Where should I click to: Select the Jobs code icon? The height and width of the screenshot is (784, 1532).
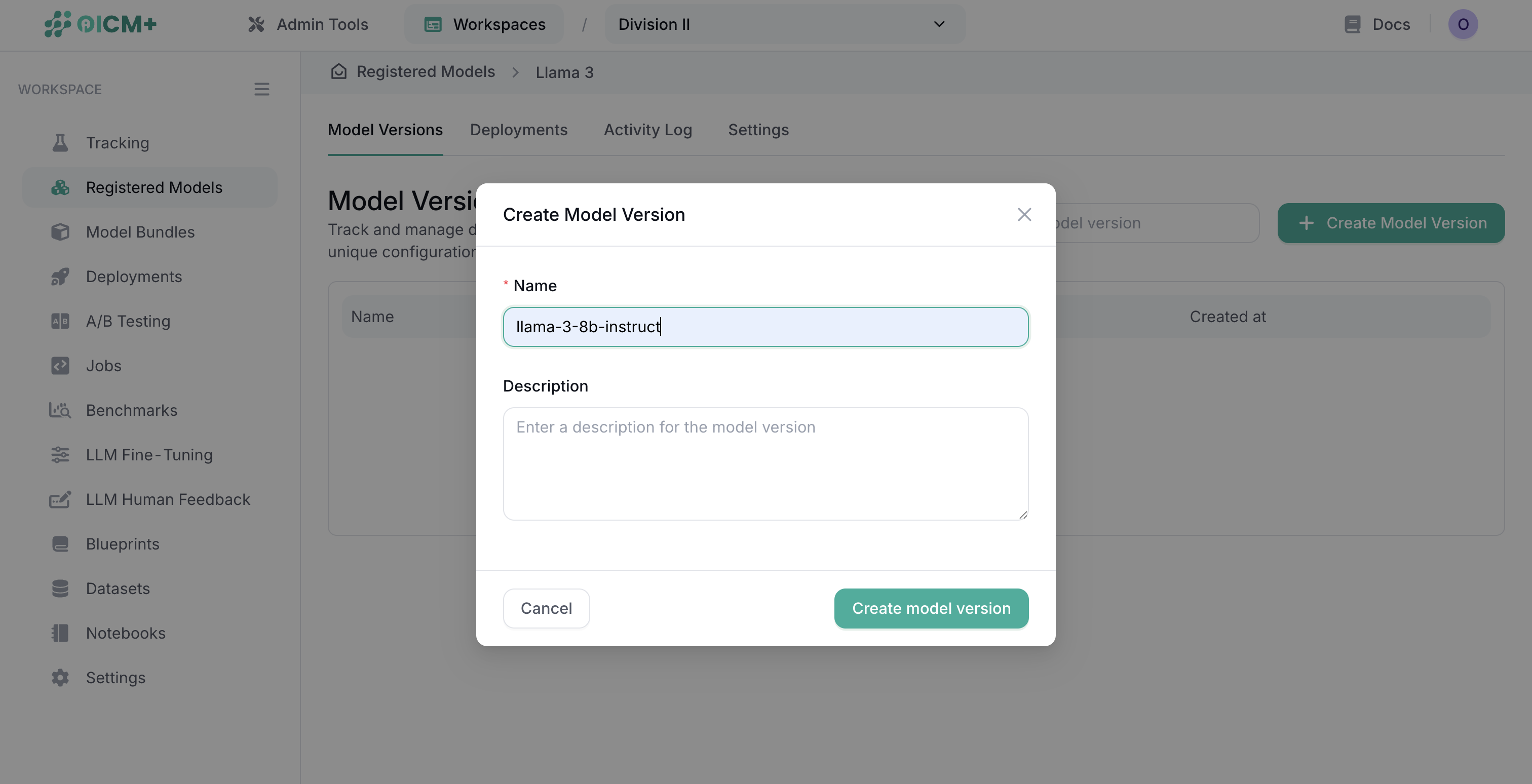60,366
